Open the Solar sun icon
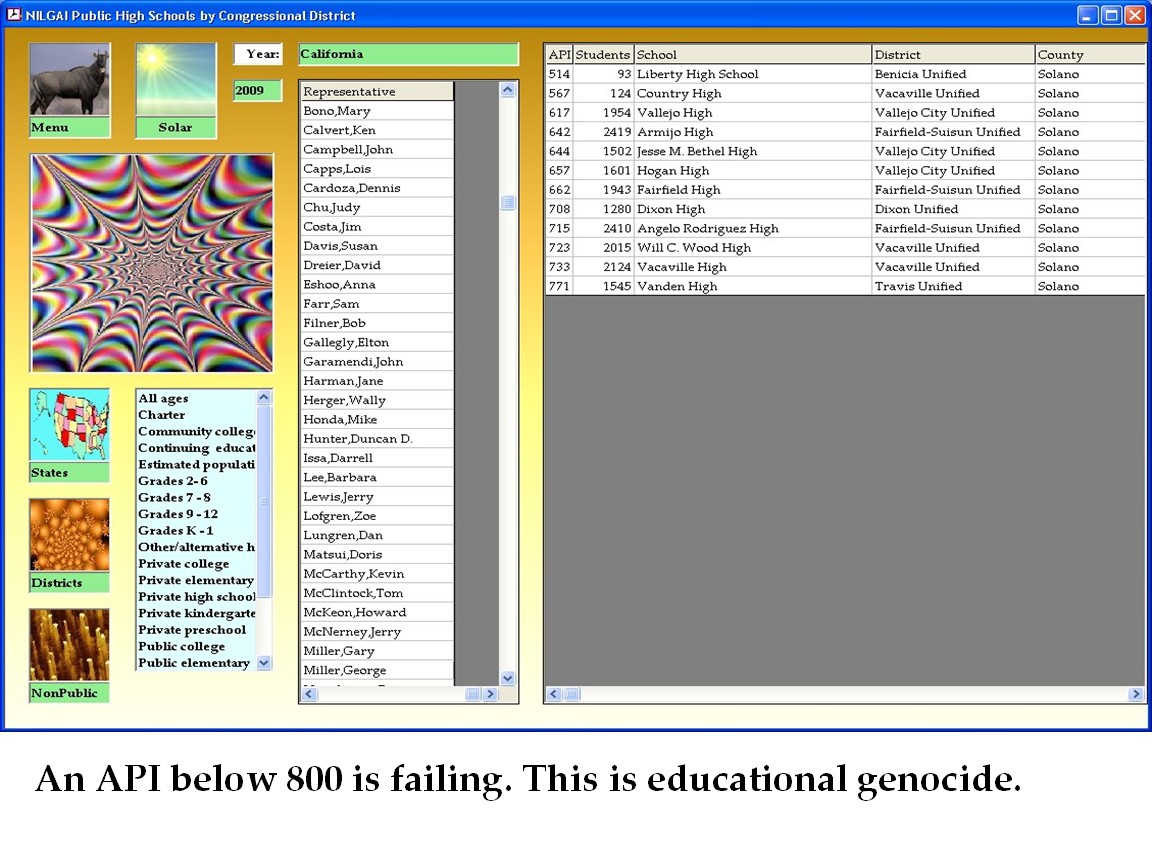Screen dimensions: 1152x864 pos(175,80)
